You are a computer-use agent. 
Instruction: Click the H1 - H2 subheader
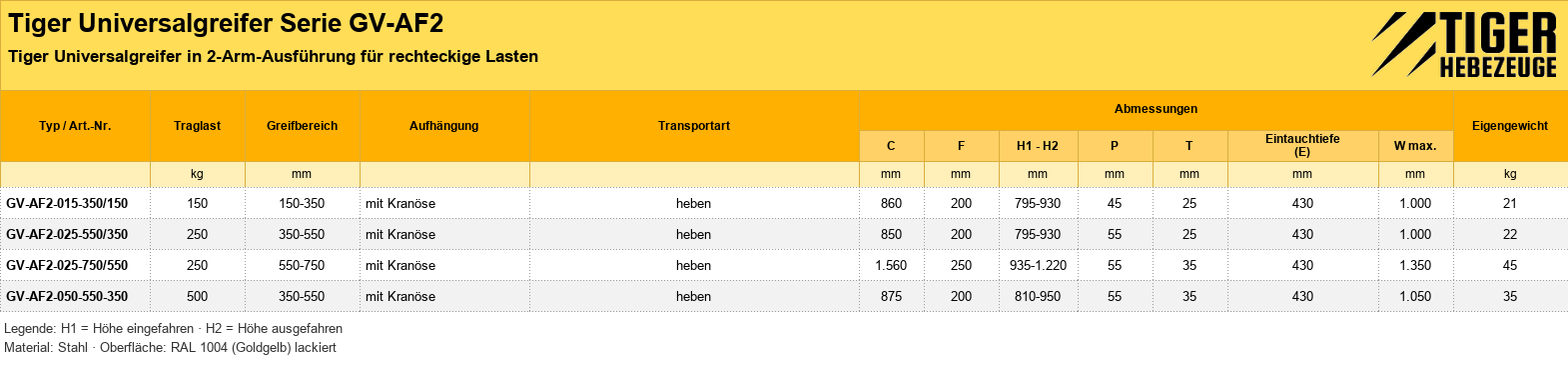1038,146
